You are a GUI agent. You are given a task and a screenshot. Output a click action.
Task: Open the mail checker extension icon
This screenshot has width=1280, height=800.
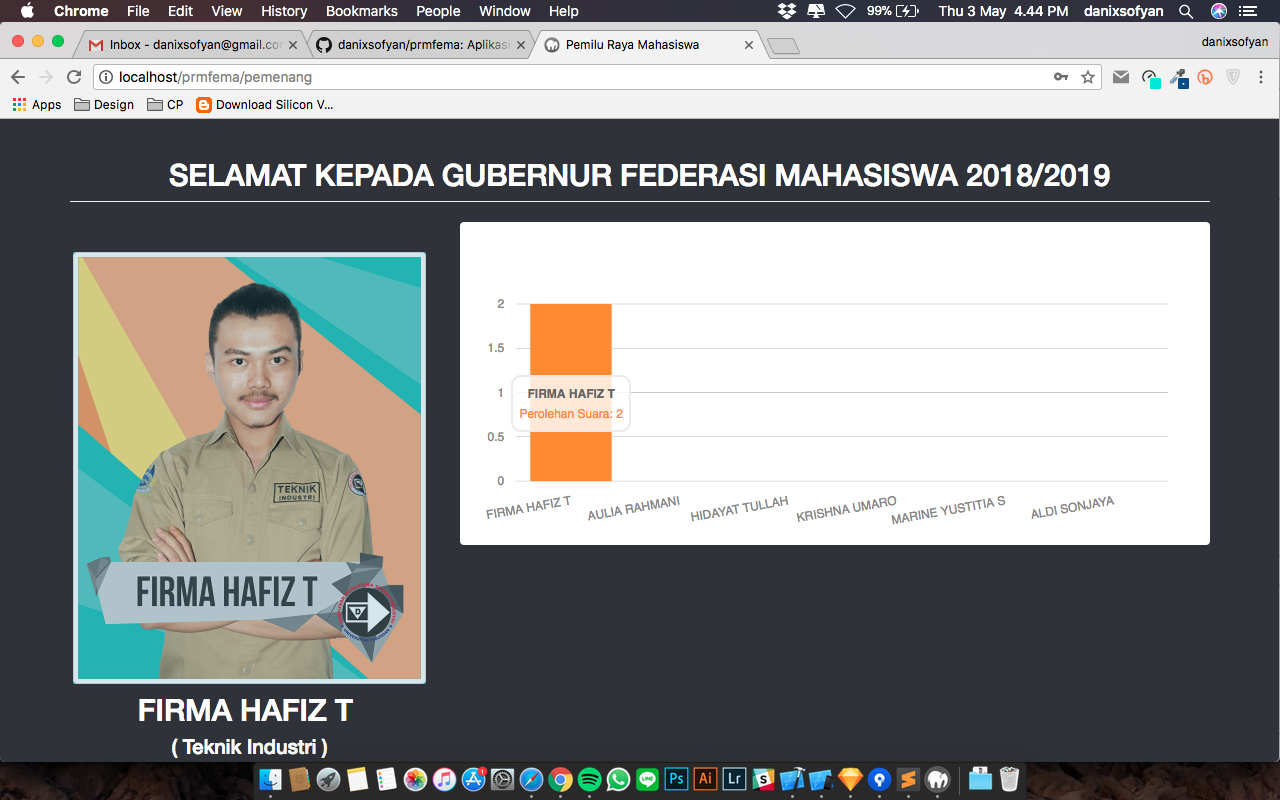tap(1121, 76)
